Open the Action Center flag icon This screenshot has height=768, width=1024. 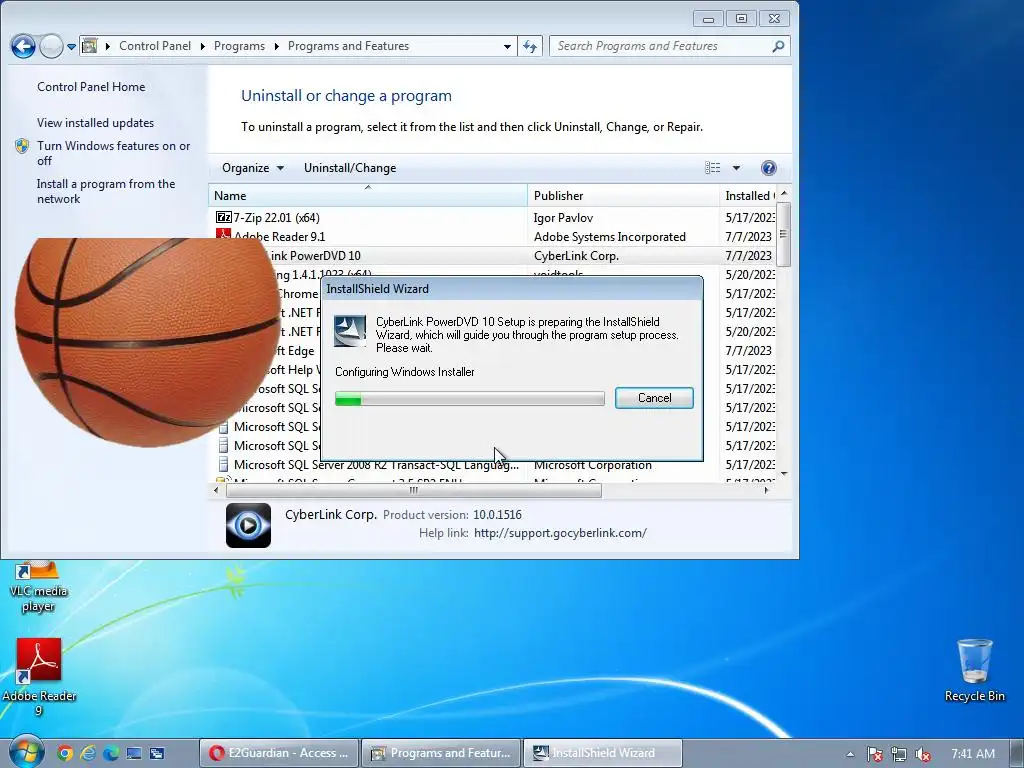874,754
